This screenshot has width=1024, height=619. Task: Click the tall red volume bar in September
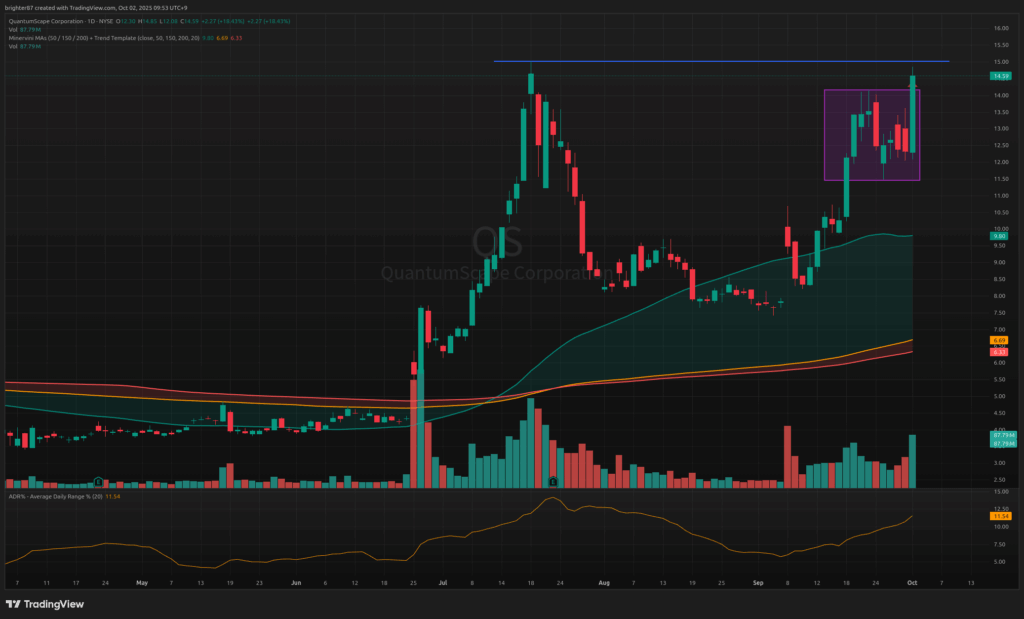click(787, 456)
